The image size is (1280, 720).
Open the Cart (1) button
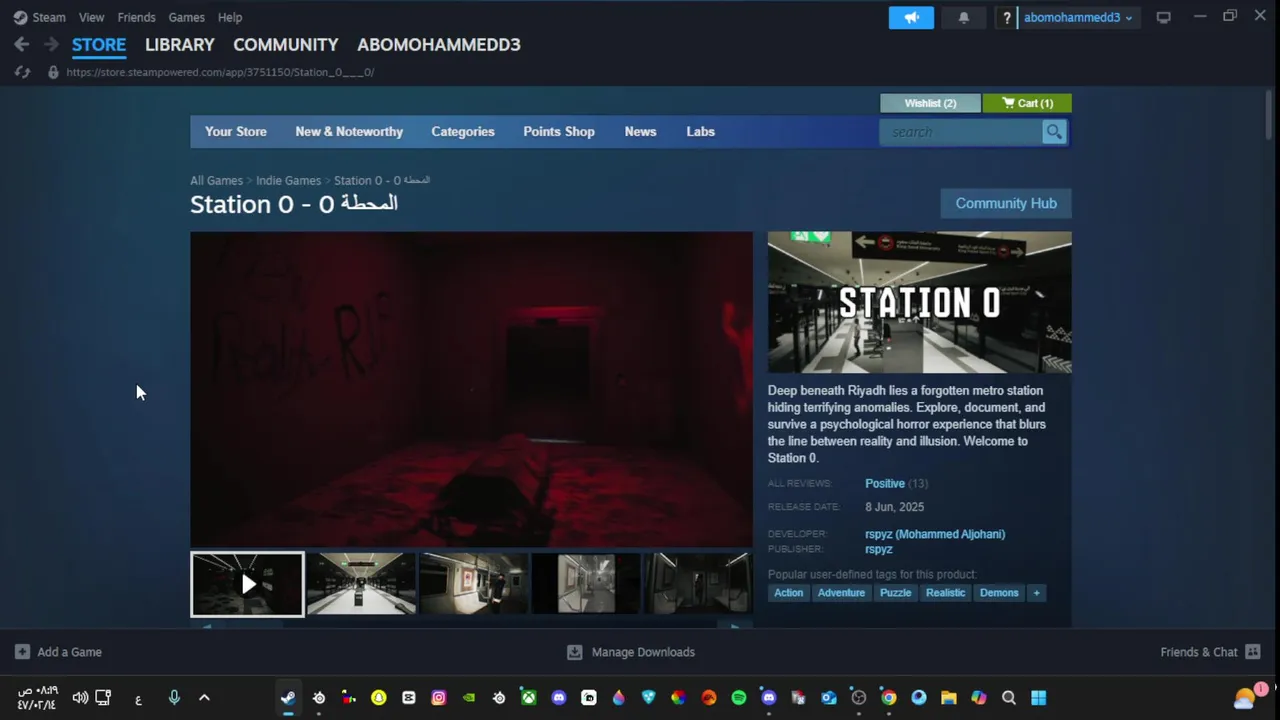tap(1028, 103)
